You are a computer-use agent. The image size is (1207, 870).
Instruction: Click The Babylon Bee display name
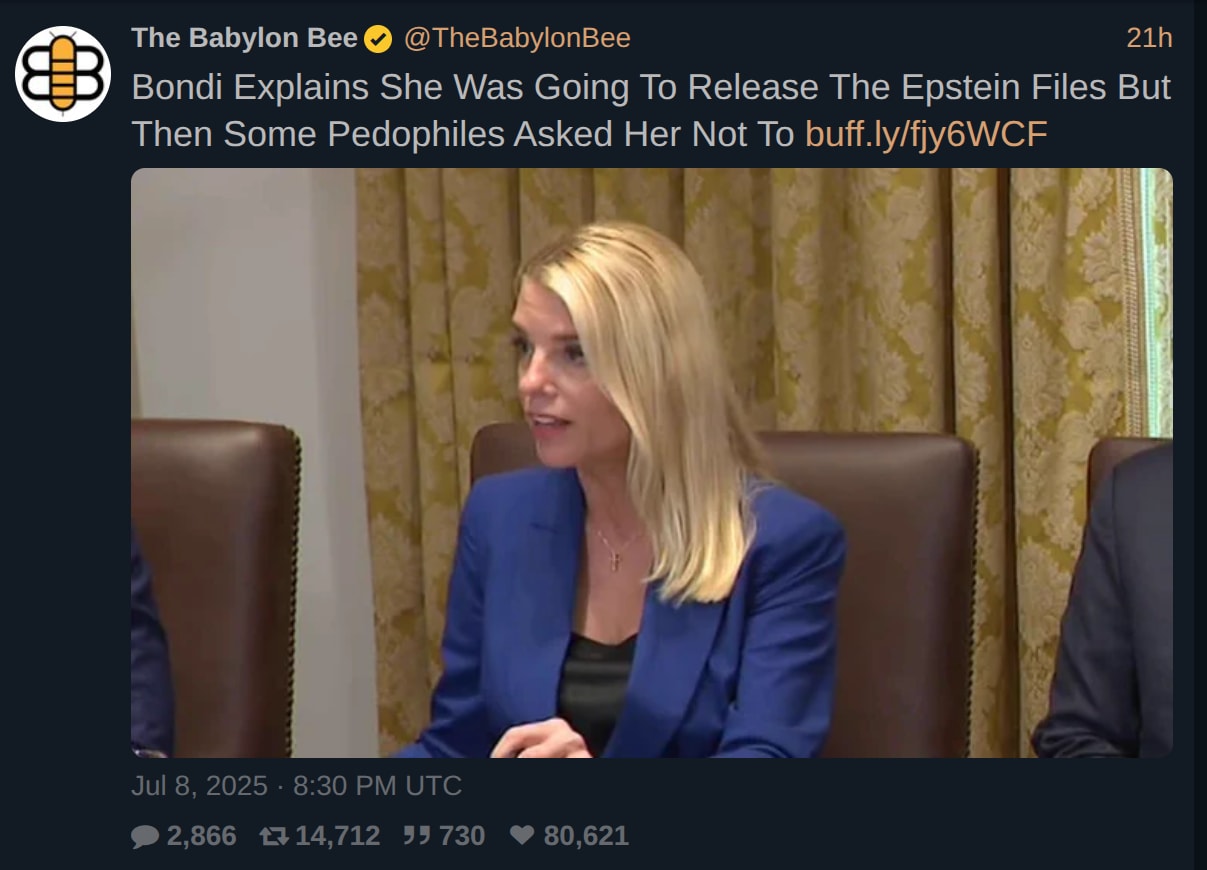(x=244, y=39)
